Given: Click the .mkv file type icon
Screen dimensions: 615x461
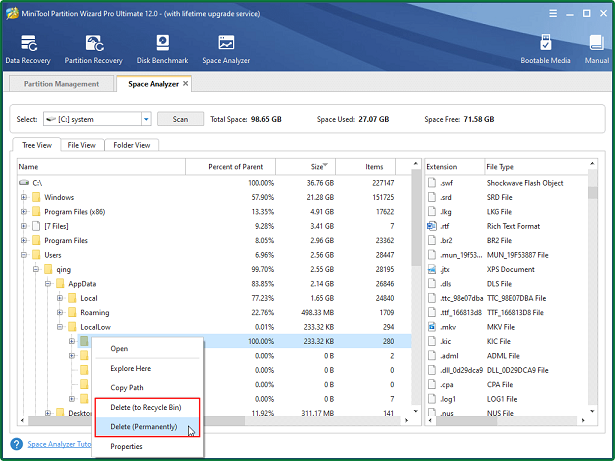Looking at the screenshot, I should [432, 327].
